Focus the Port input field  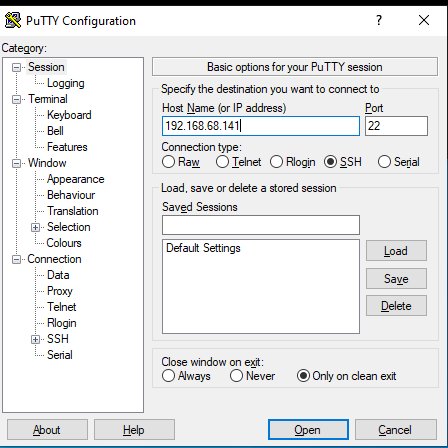click(x=396, y=126)
